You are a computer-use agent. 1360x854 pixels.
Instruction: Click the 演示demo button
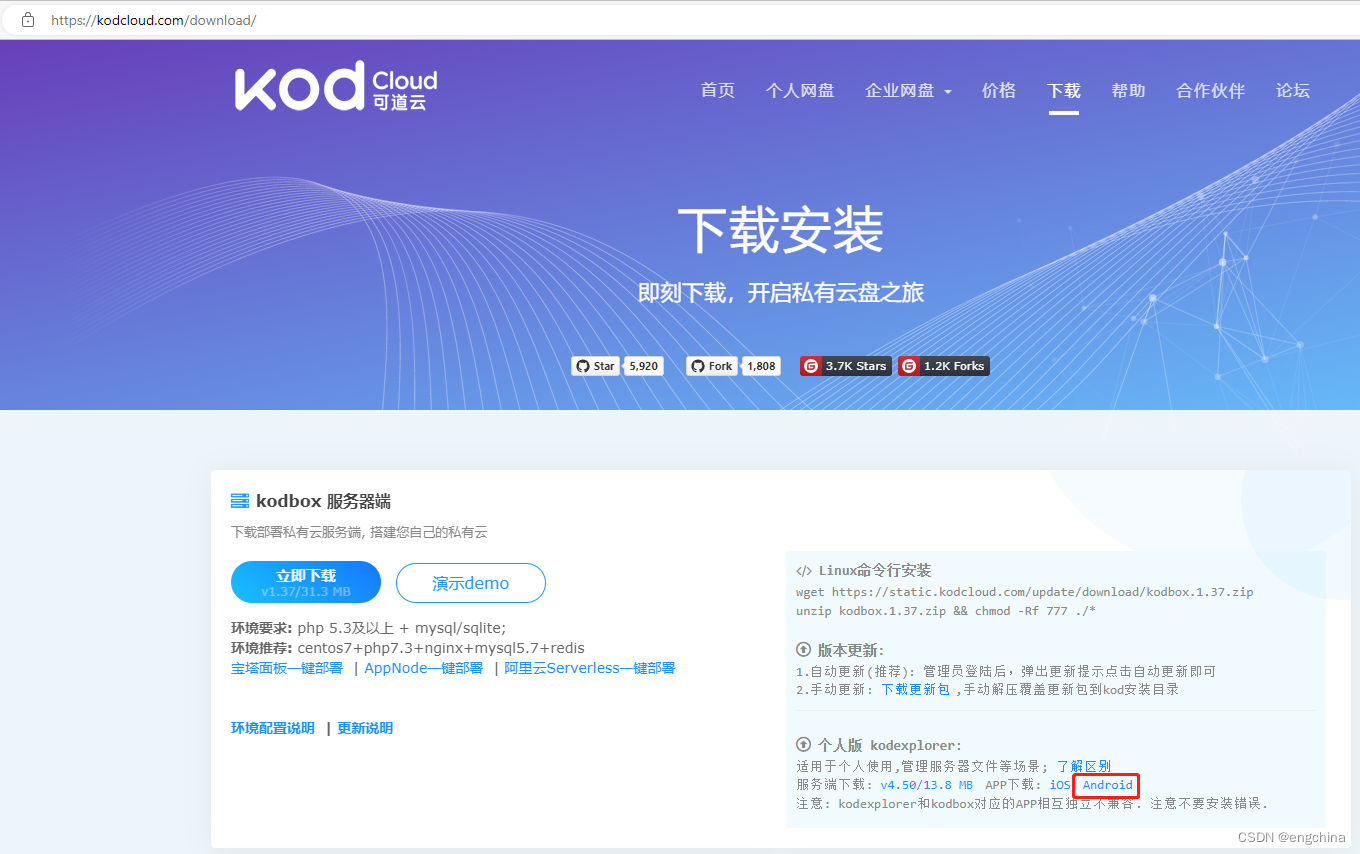click(x=471, y=583)
